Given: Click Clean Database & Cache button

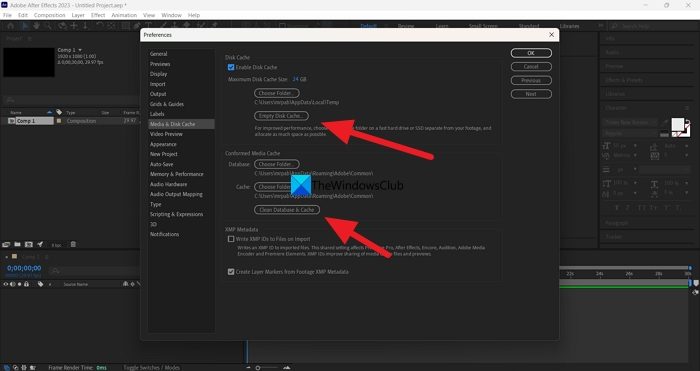Looking at the screenshot, I should click(287, 210).
